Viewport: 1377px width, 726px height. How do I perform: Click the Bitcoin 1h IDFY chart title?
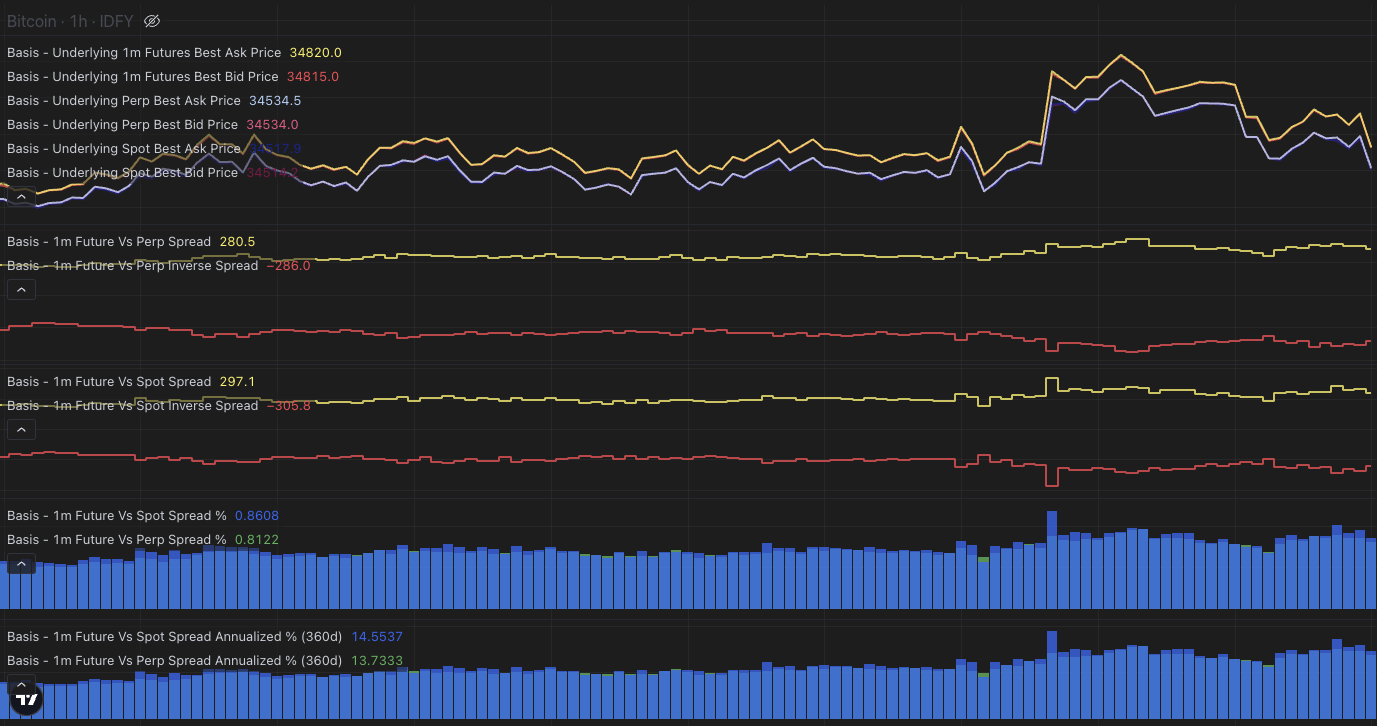tap(70, 21)
